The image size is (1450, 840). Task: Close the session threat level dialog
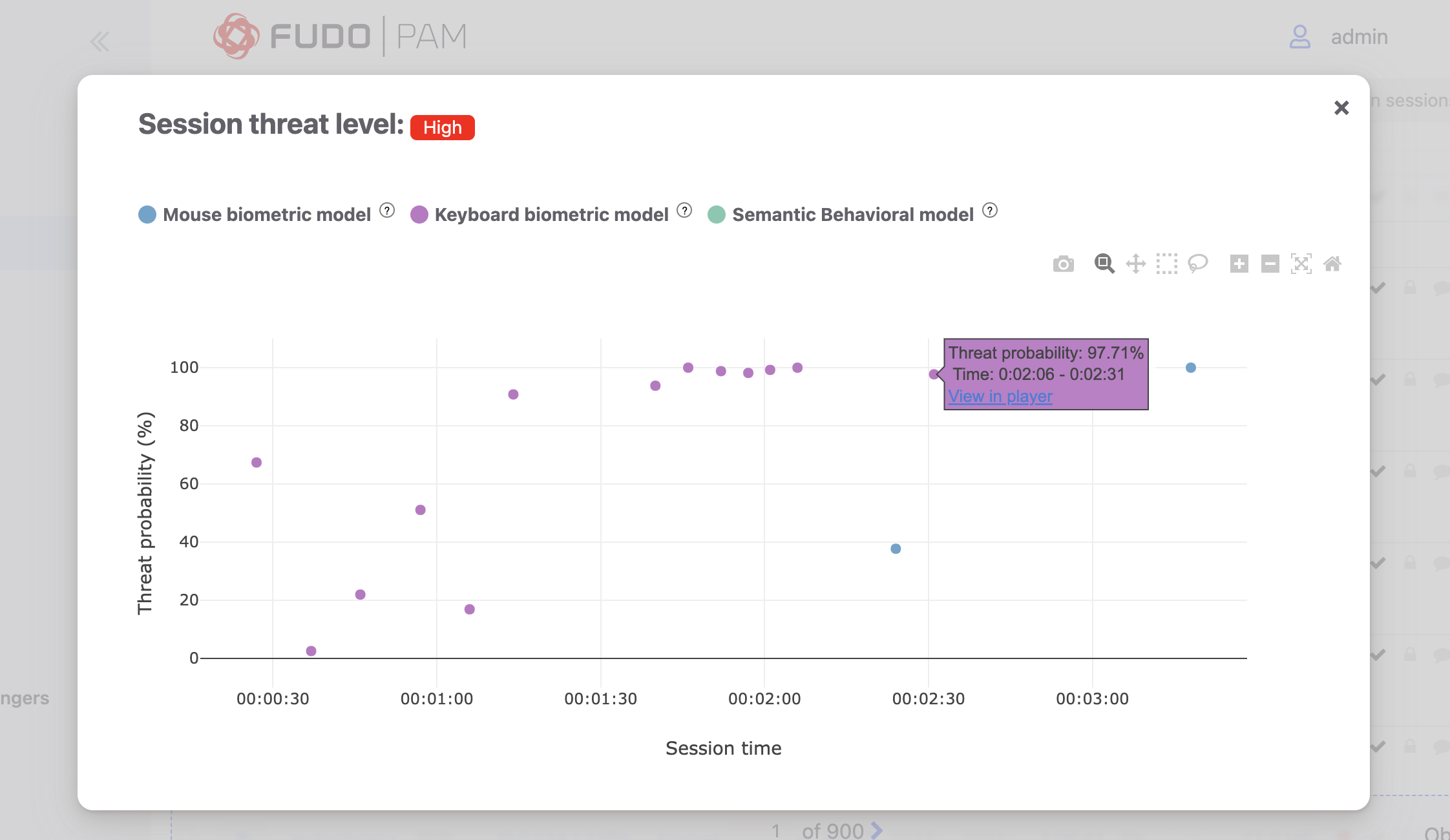click(1341, 108)
